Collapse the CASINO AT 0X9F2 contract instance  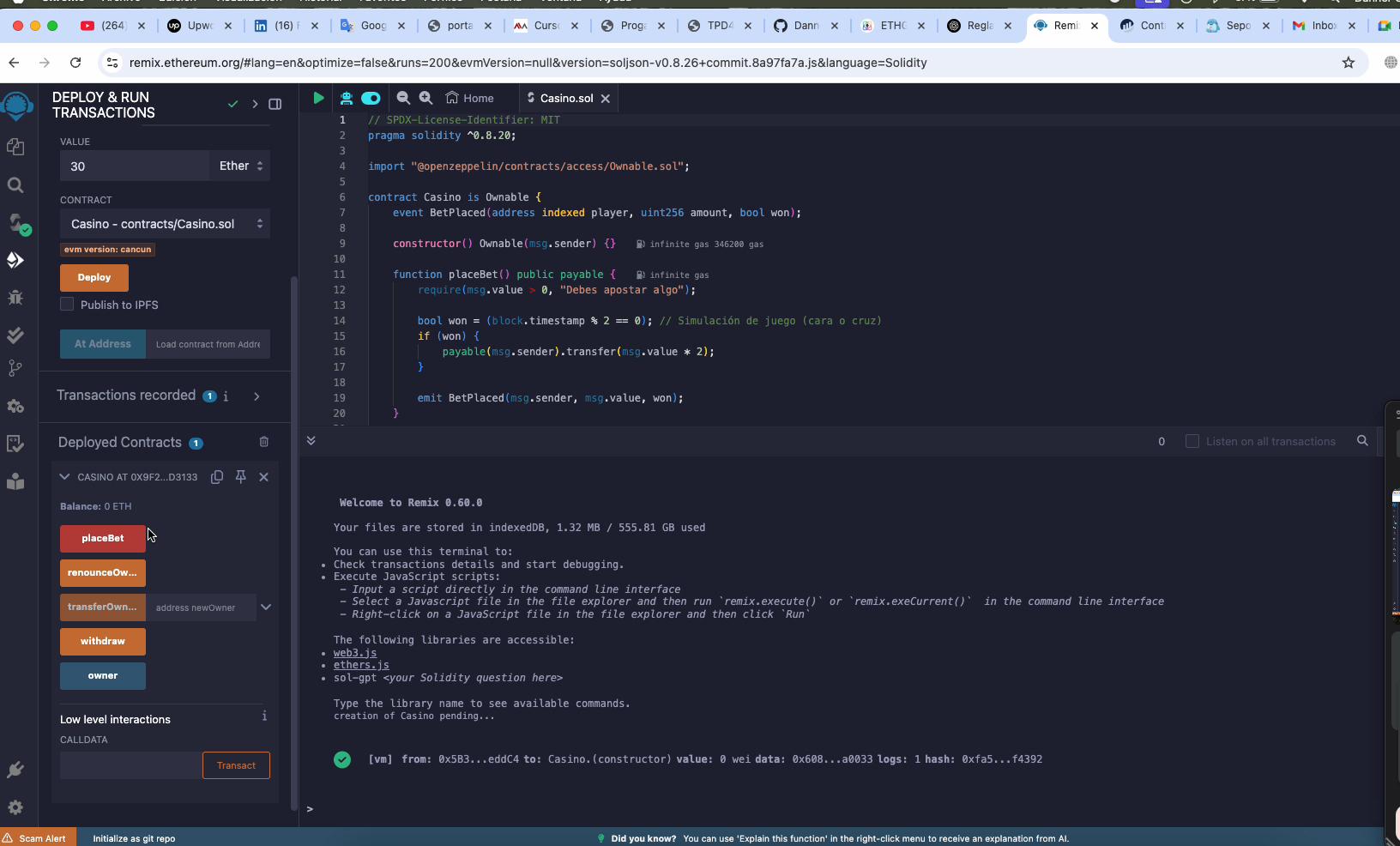pyautogui.click(x=64, y=477)
